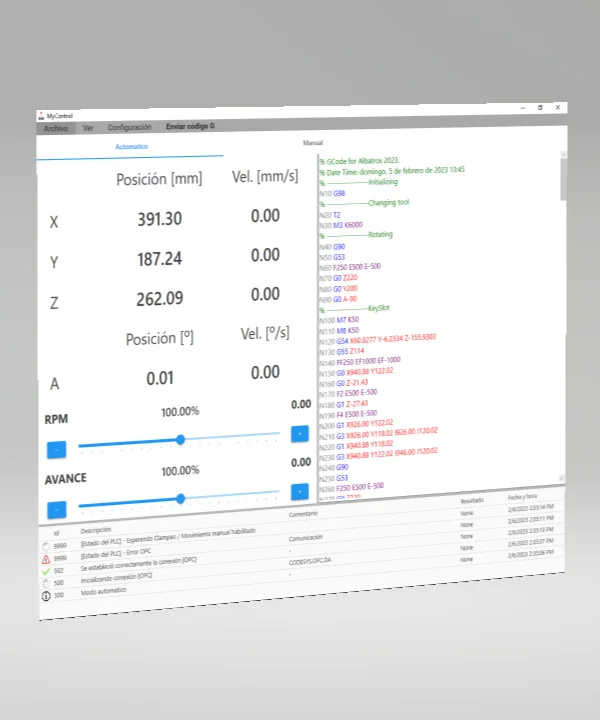Screen dimensions: 600x720
Task: Click the A position value 0.01
Action: coord(160,378)
